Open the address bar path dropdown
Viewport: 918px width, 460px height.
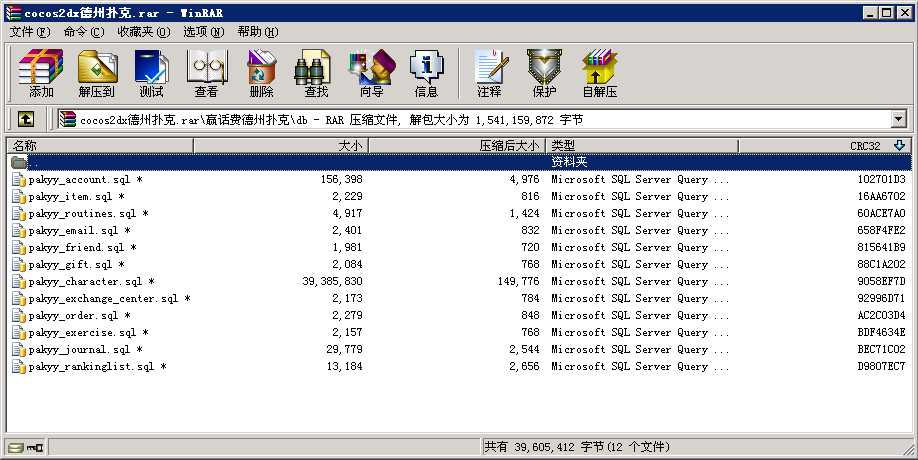(x=899, y=119)
